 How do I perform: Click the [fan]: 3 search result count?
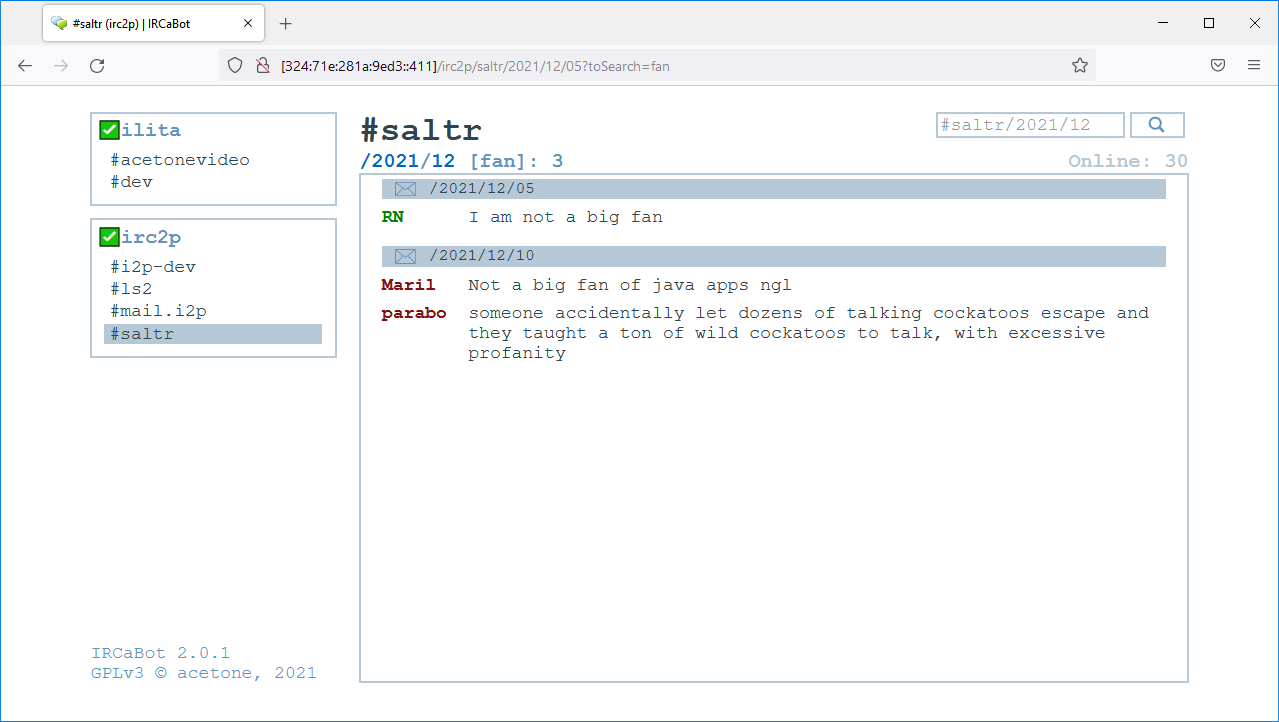[x=517, y=161]
